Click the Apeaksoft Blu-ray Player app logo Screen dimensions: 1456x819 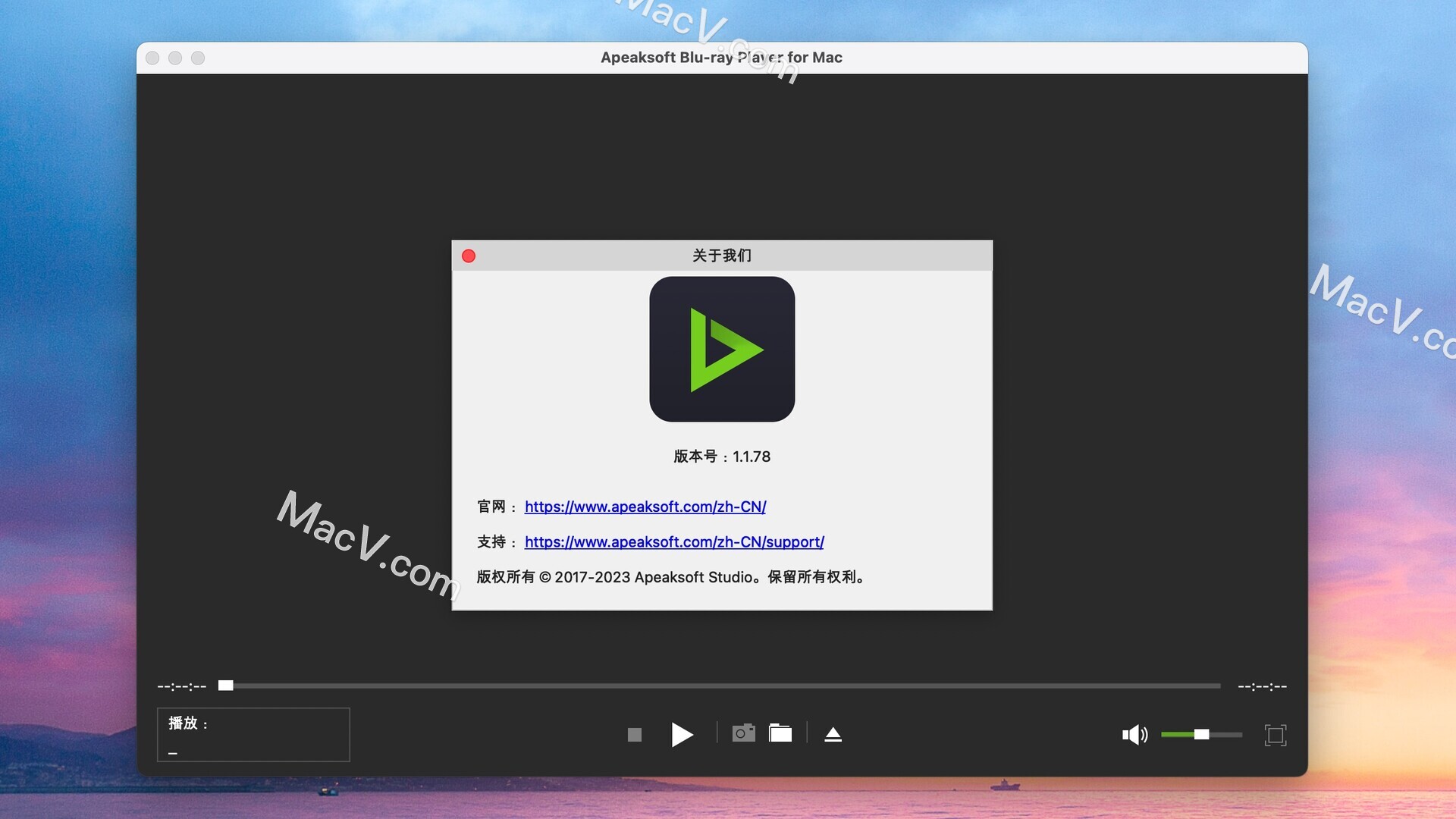[722, 349]
